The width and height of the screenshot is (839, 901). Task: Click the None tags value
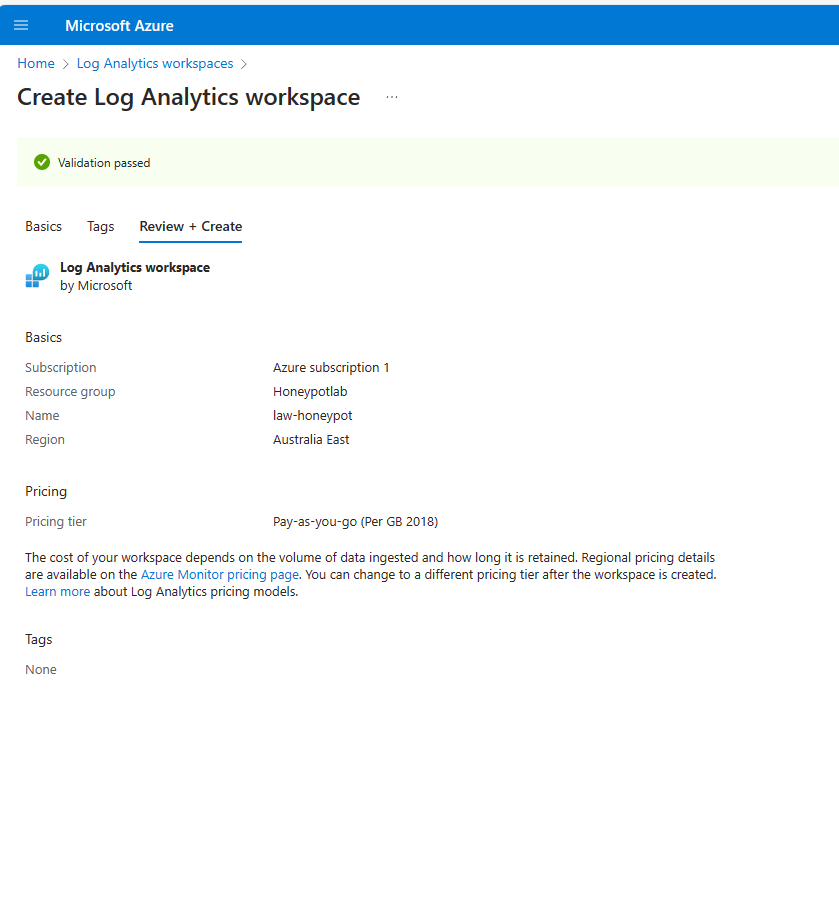41,669
